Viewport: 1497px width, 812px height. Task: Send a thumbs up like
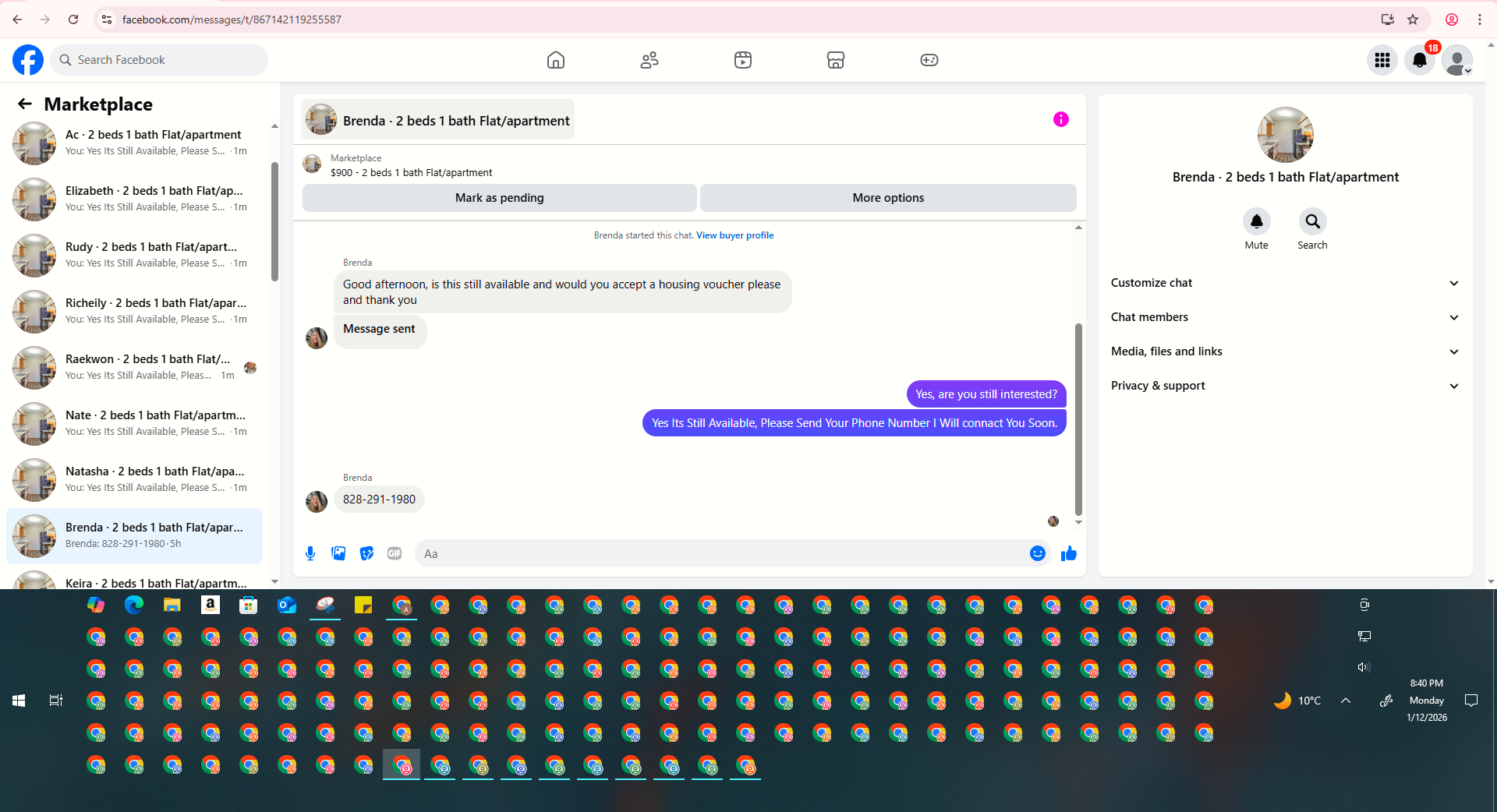point(1069,553)
